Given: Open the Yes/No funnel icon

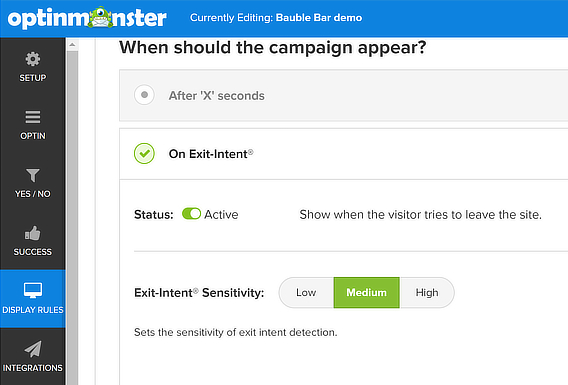Looking at the screenshot, I should 33,175.
